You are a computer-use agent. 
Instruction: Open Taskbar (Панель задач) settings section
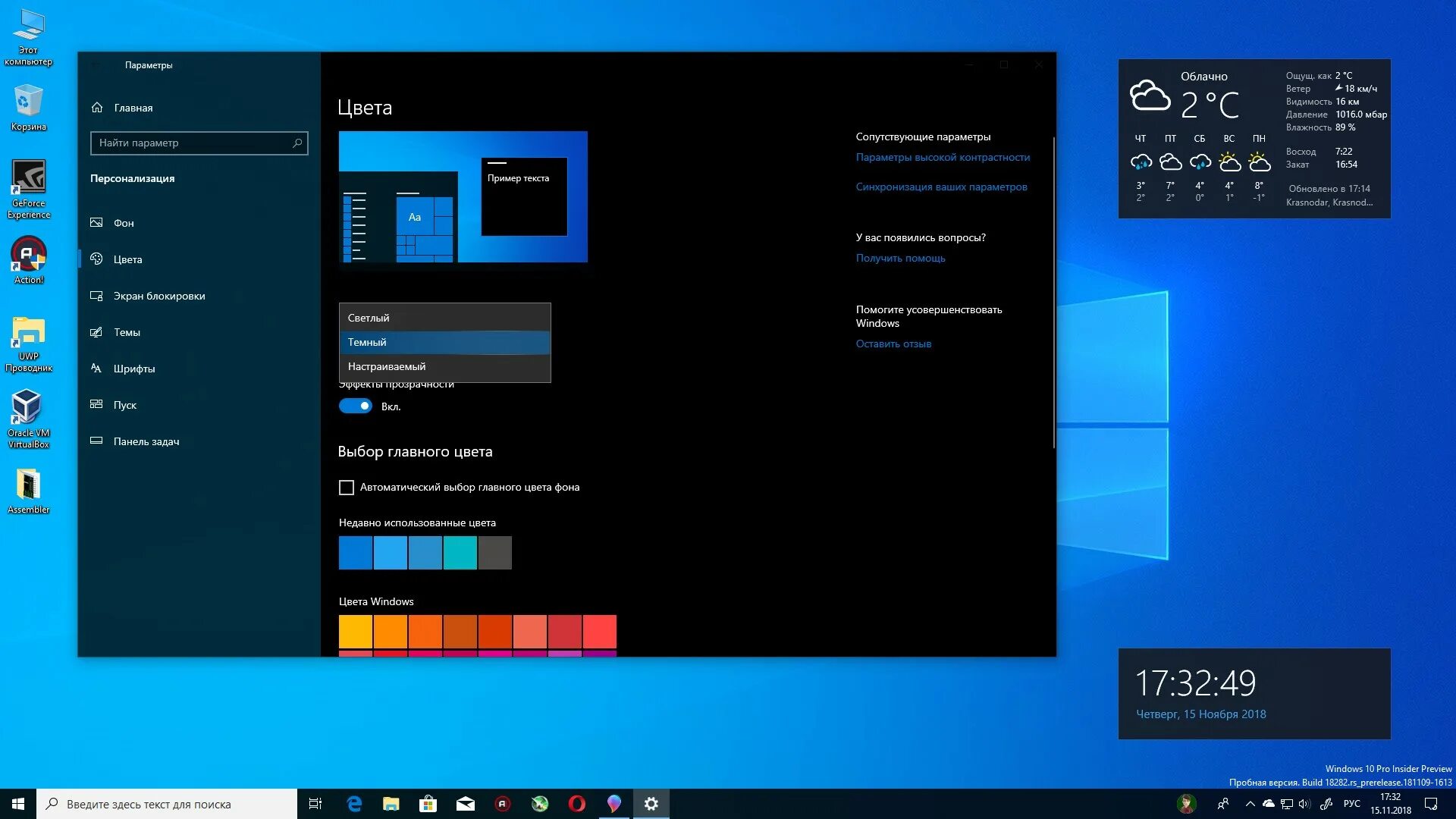click(146, 441)
